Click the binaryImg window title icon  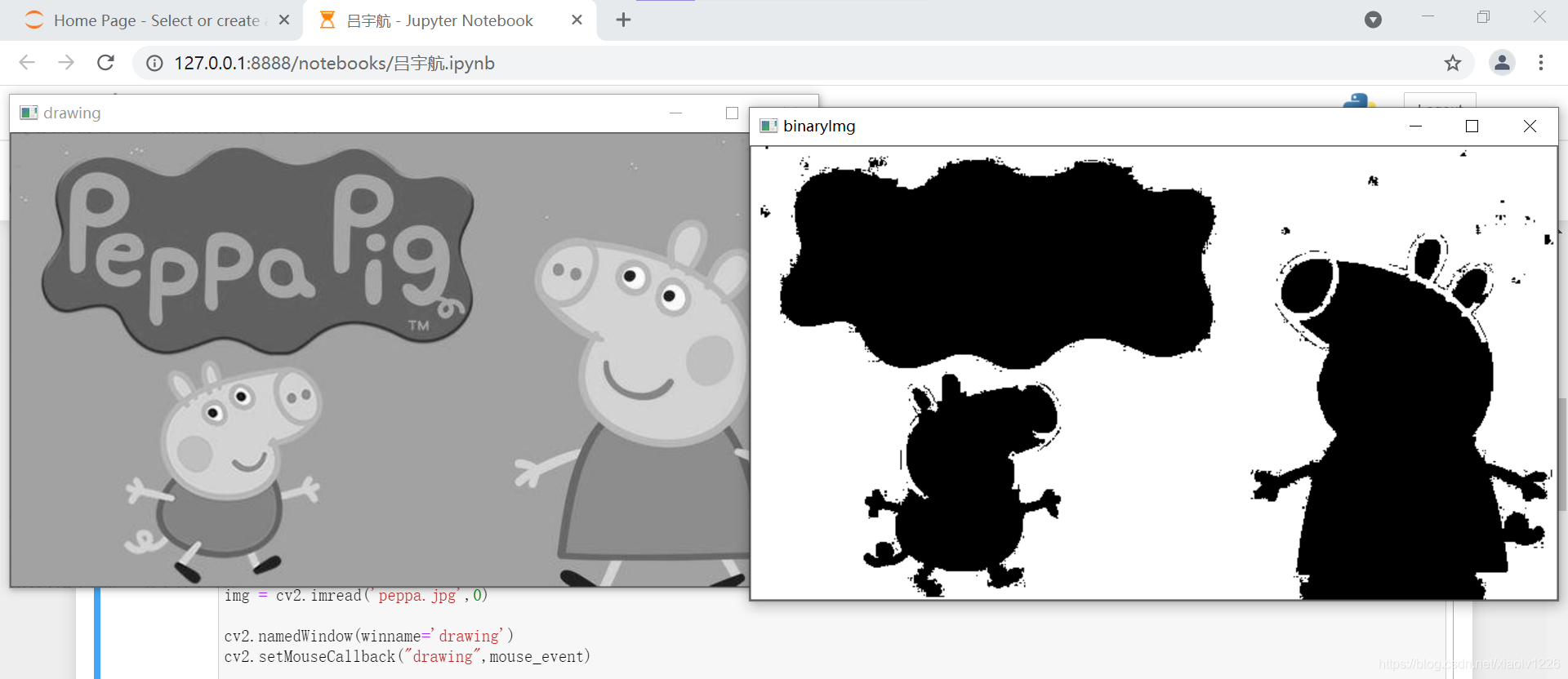point(768,126)
